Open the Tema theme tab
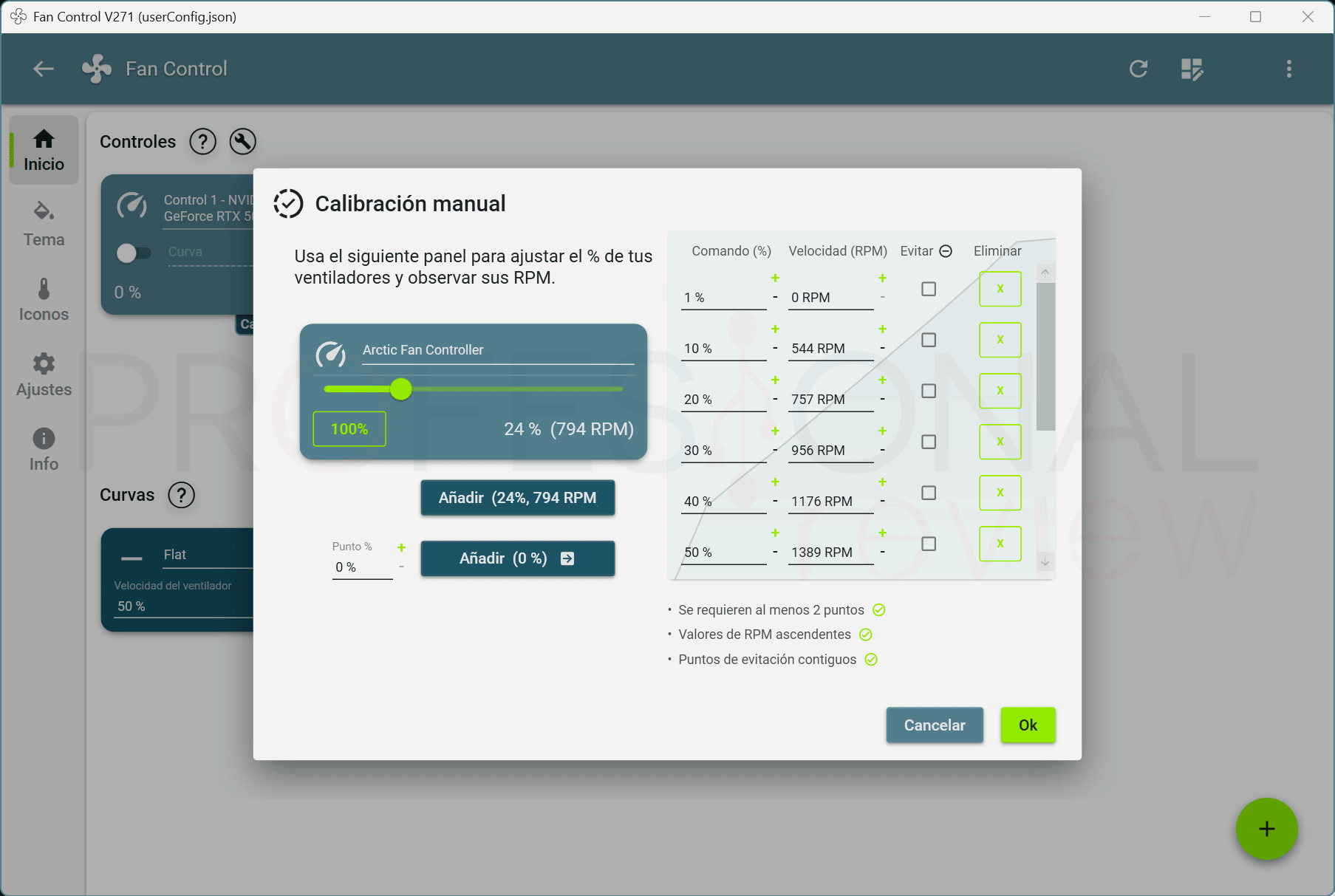The height and width of the screenshot is (896, 1335). point(44,224)
